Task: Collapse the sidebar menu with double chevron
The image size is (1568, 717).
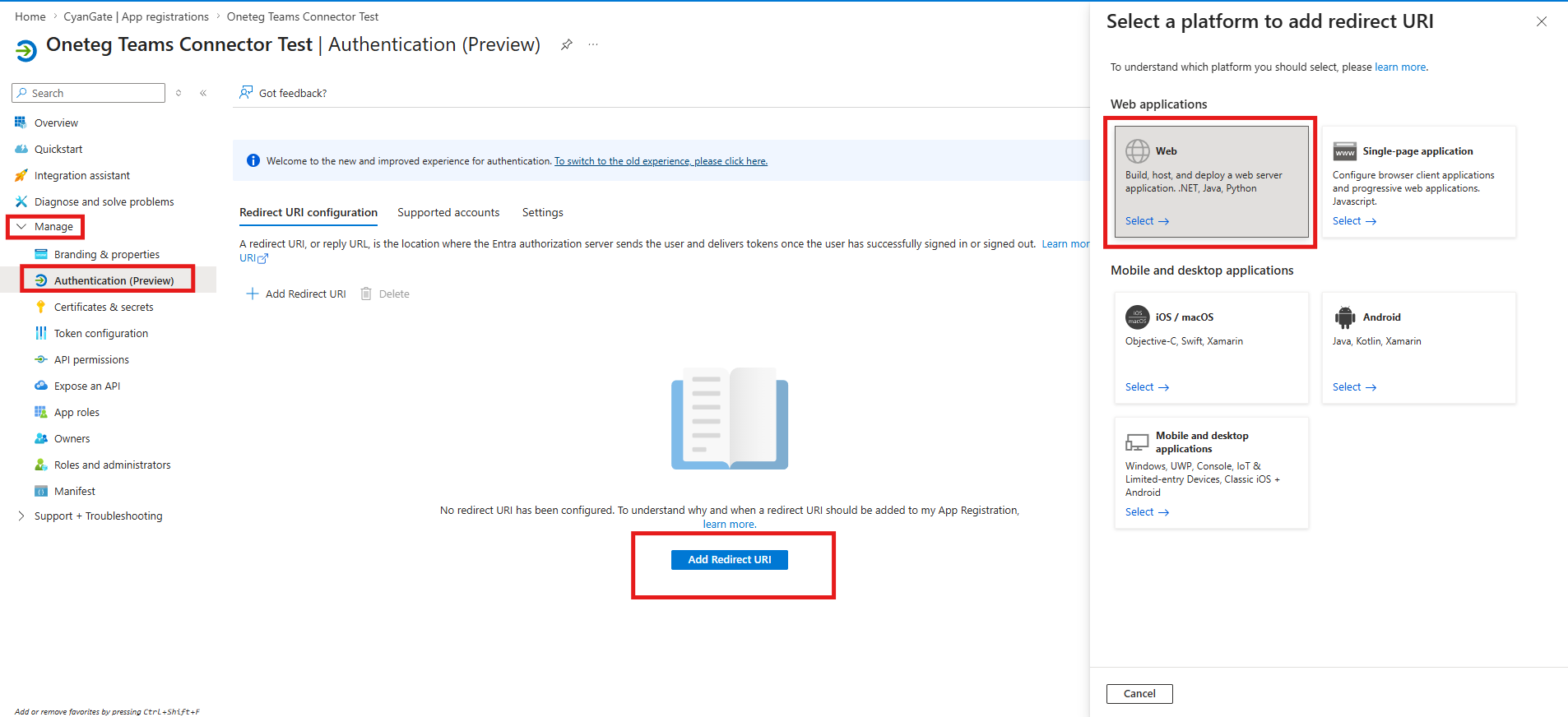Action: pos(203,93)
